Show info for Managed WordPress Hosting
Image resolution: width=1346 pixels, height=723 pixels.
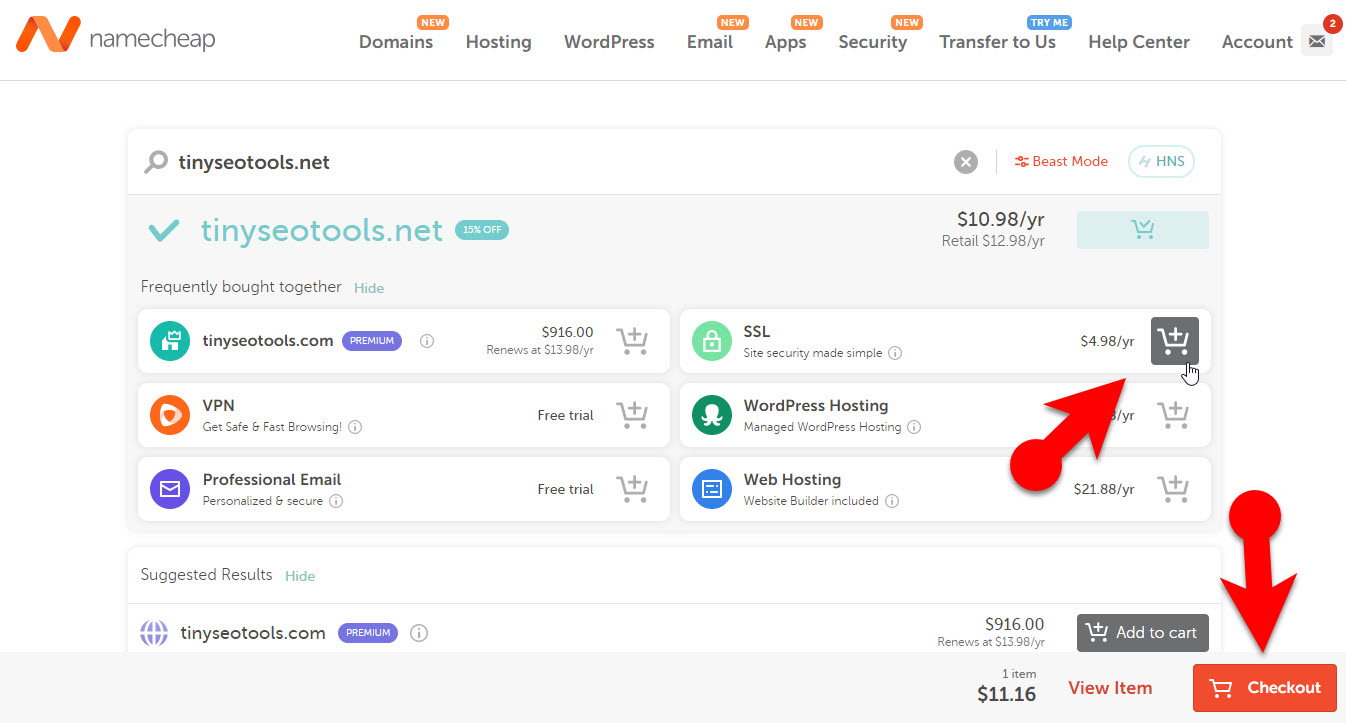(914, 427)
